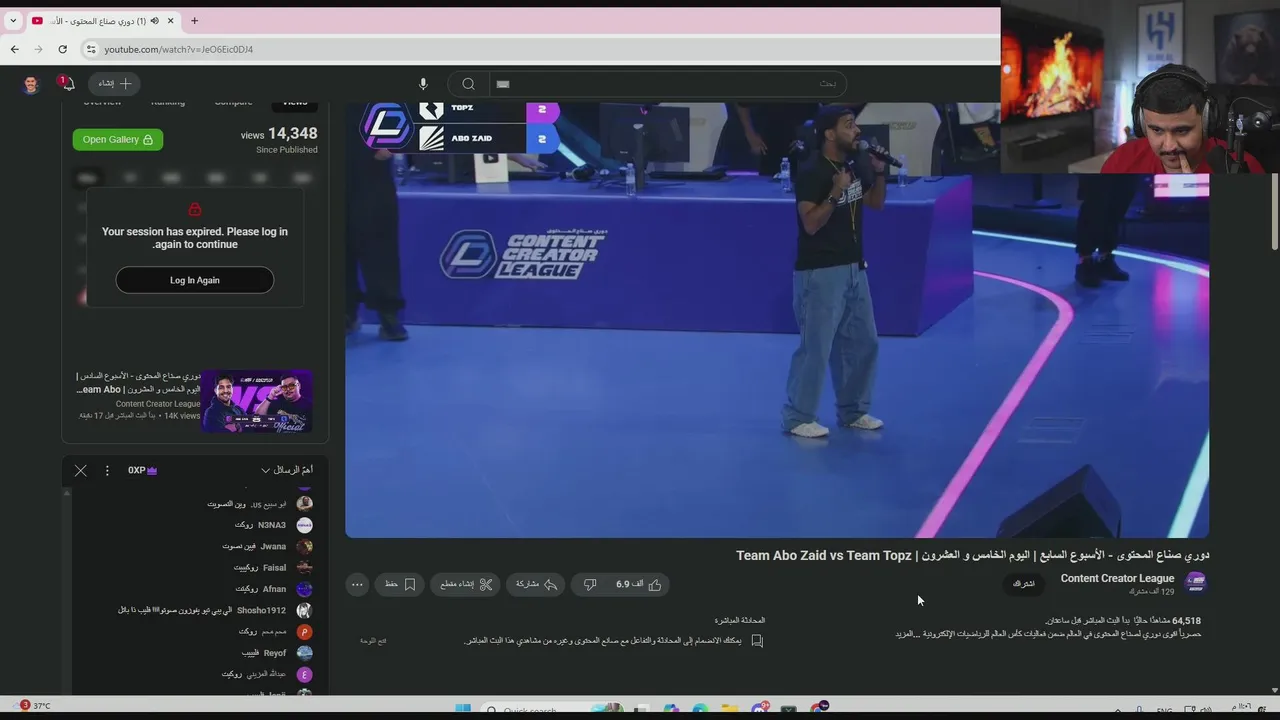Screen dimensions: 1280x720
Task: Expand the top messages chat filter dropdown
Action: coord(287,470)
